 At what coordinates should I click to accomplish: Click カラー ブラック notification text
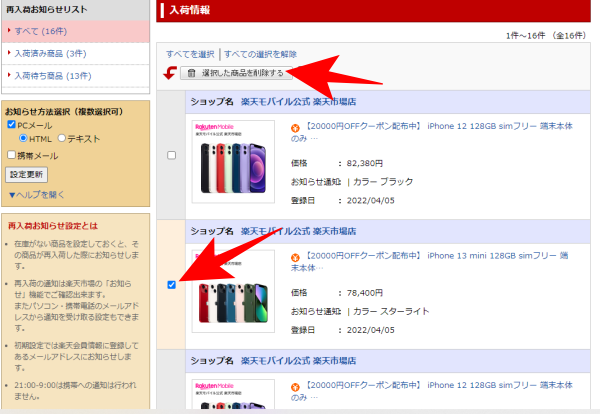click(x=383, y=182)
